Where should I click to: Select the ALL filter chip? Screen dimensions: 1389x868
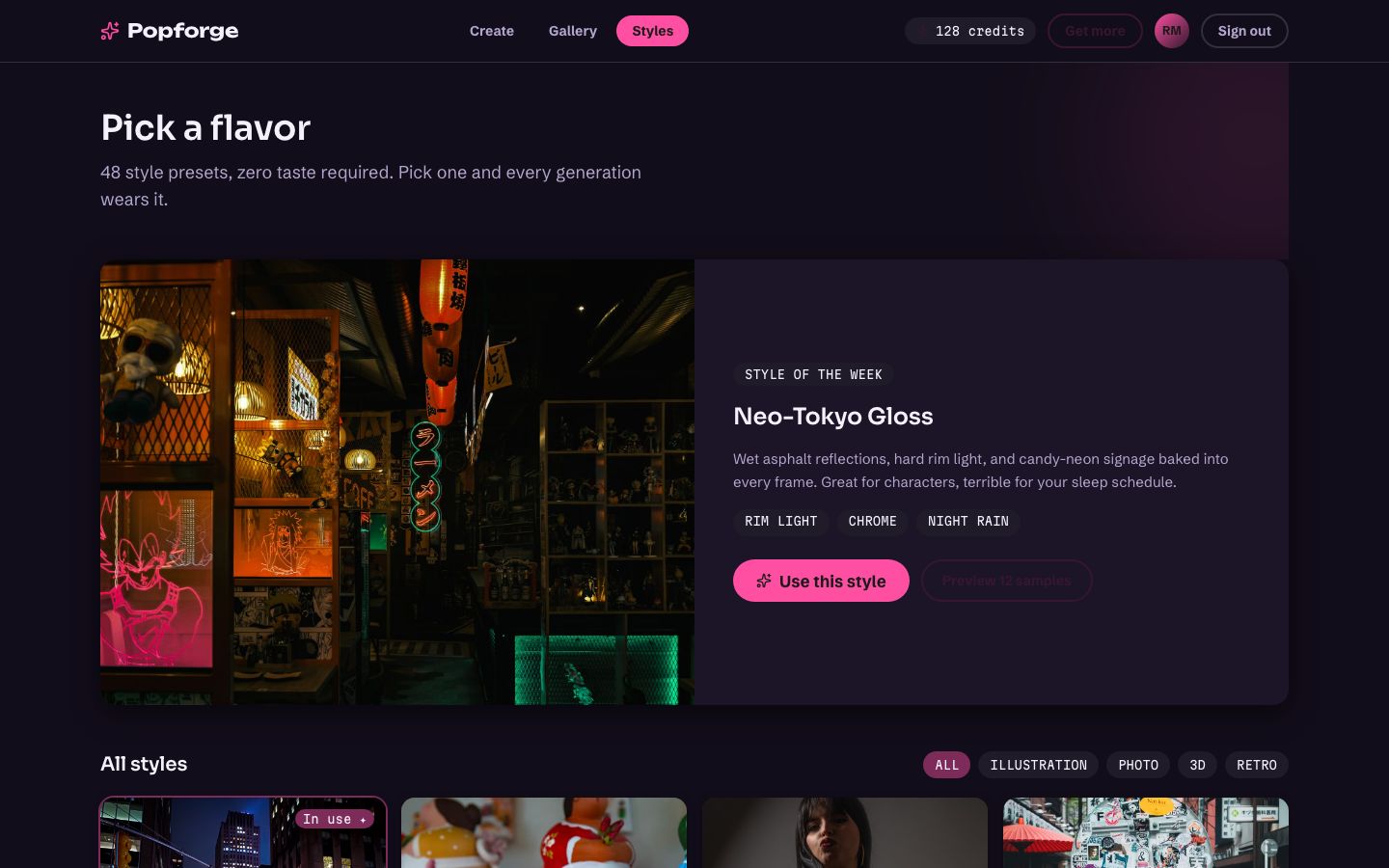[x=946, y=765]
